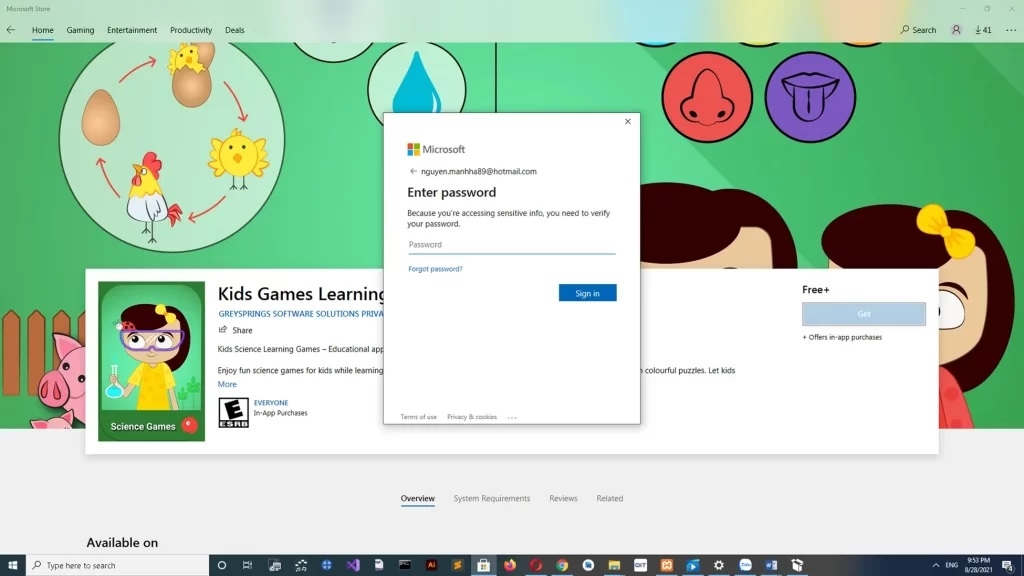Viewport: 1024px width, 576px height.
Task: Open Google Chrome from taskbar
Action: 562,565
